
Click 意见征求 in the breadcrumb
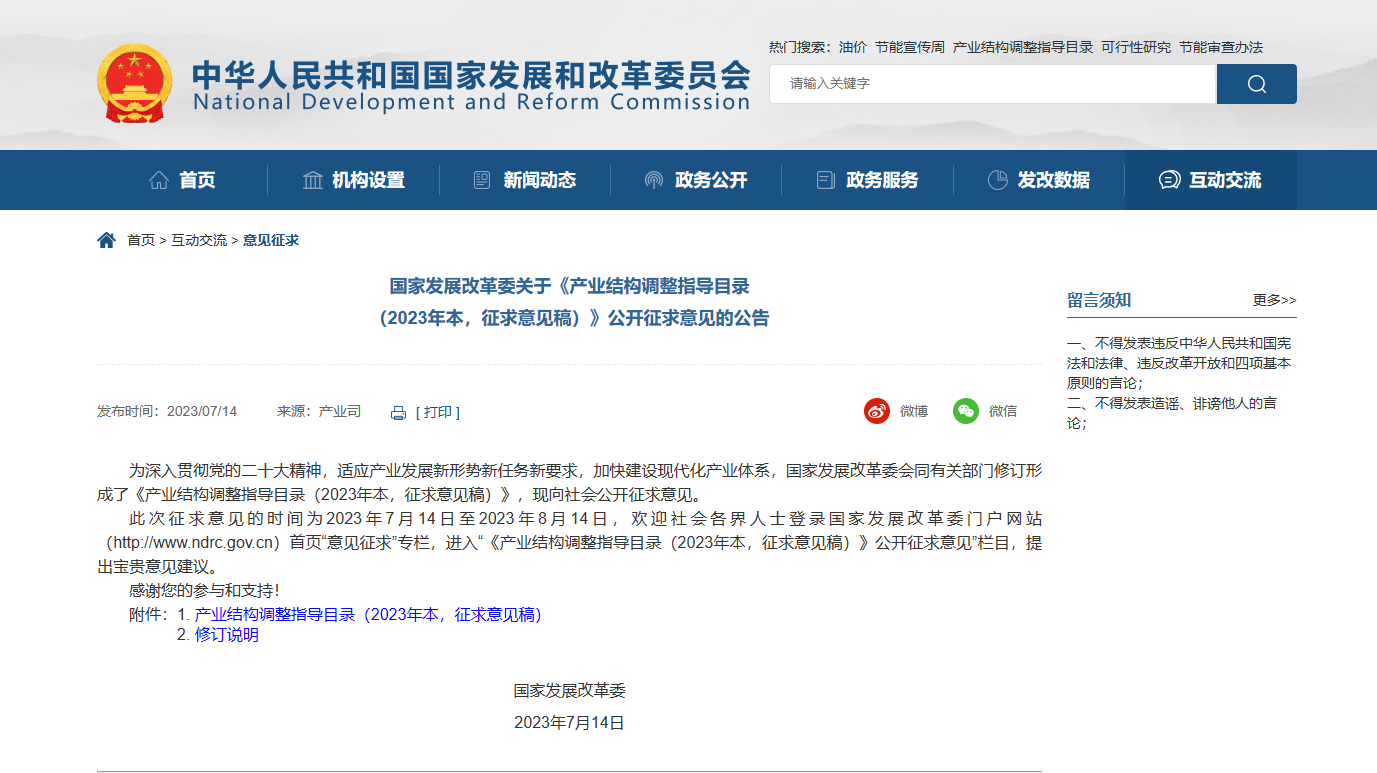click(271, 240)
